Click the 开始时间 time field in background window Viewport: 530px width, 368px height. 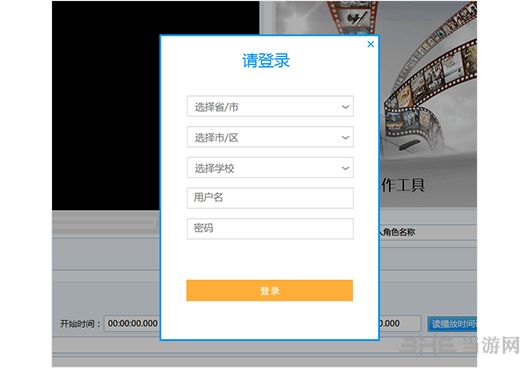pos(132,323)
